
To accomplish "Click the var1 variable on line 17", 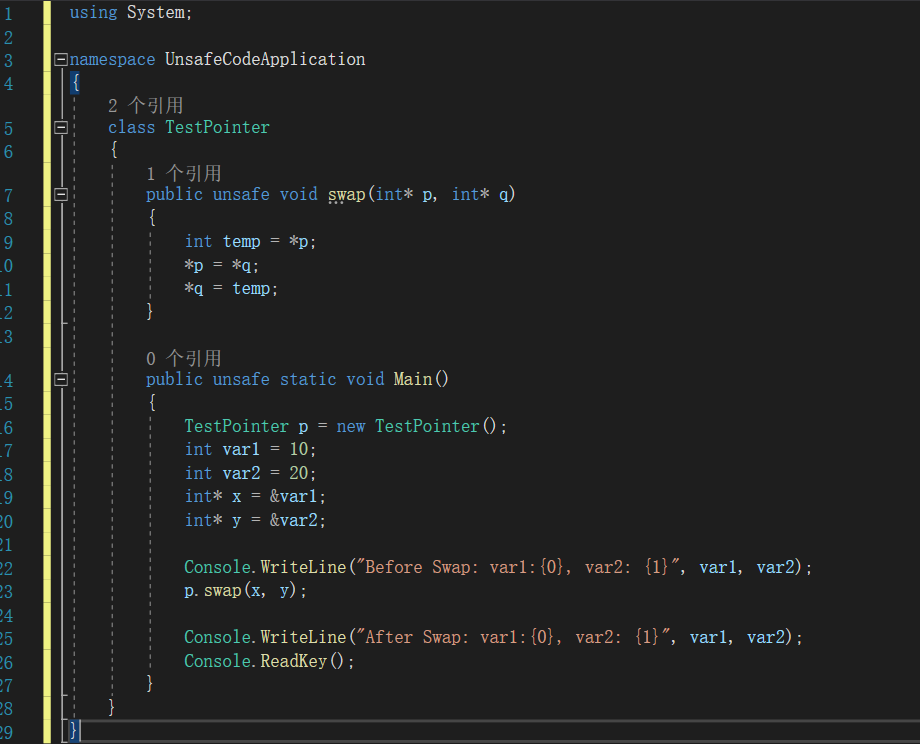I will 240,449.
